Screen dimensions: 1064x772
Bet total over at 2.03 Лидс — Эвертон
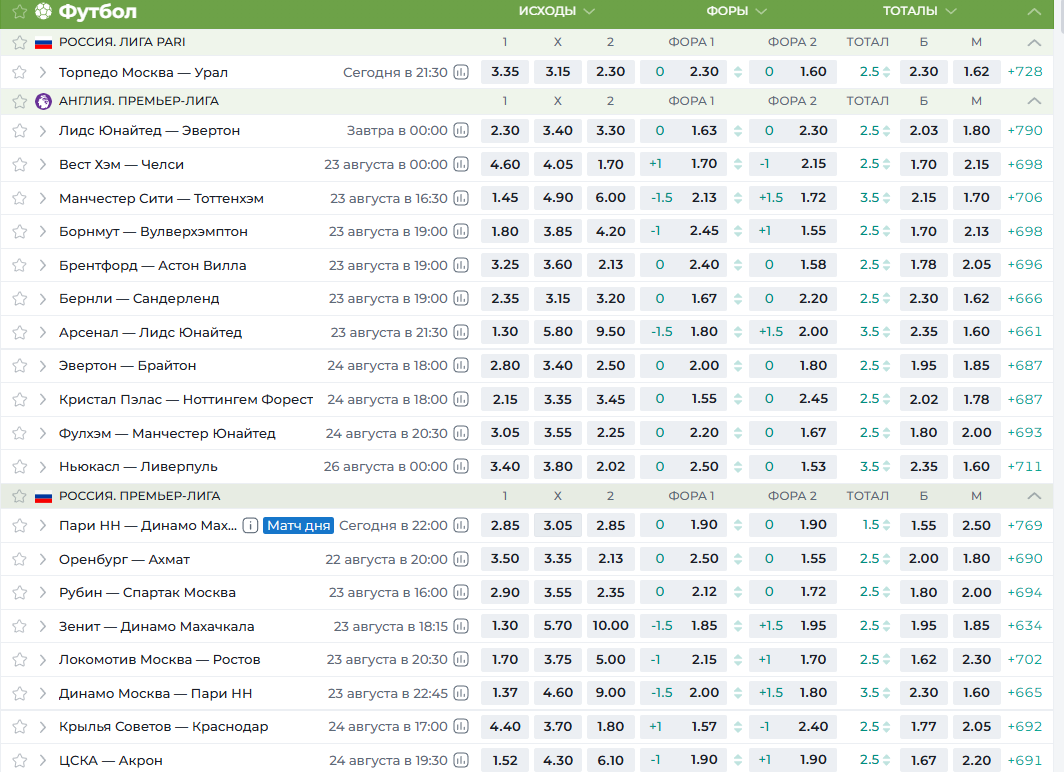924,130
